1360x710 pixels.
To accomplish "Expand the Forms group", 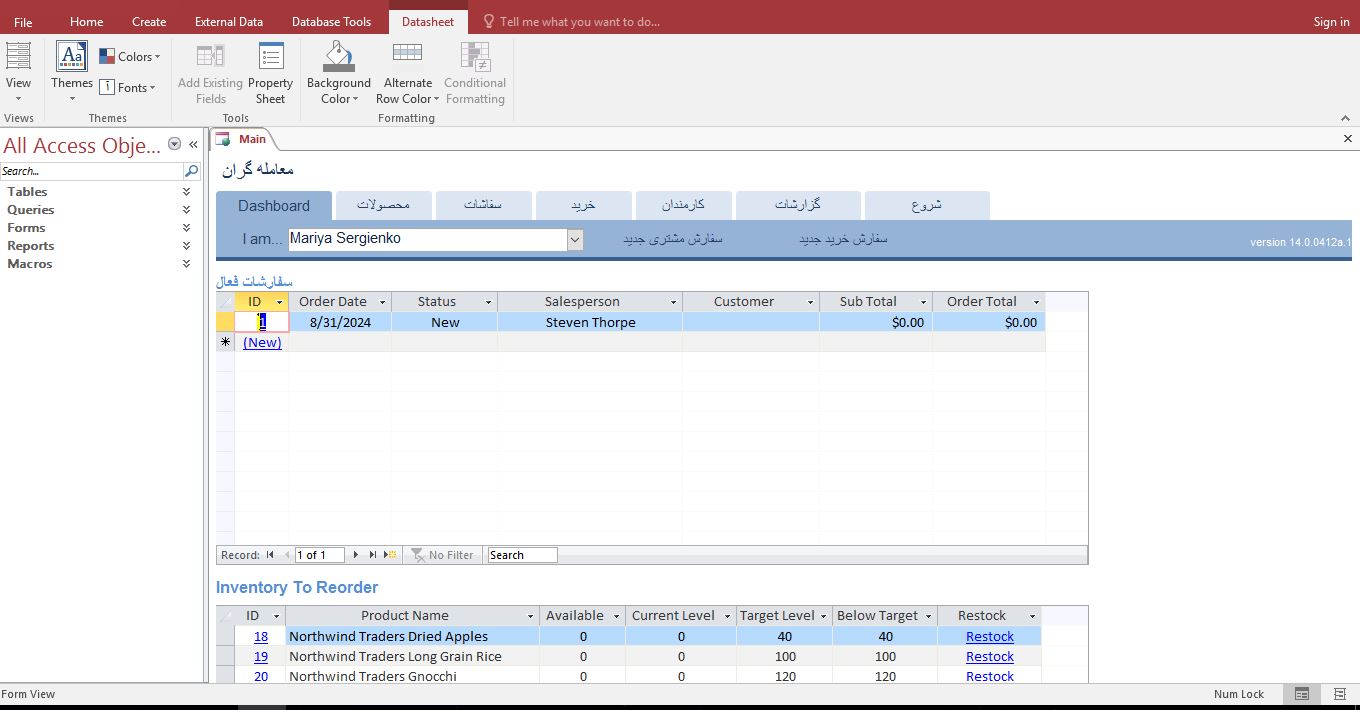I will pyautogui.click(x=186, y=228).
